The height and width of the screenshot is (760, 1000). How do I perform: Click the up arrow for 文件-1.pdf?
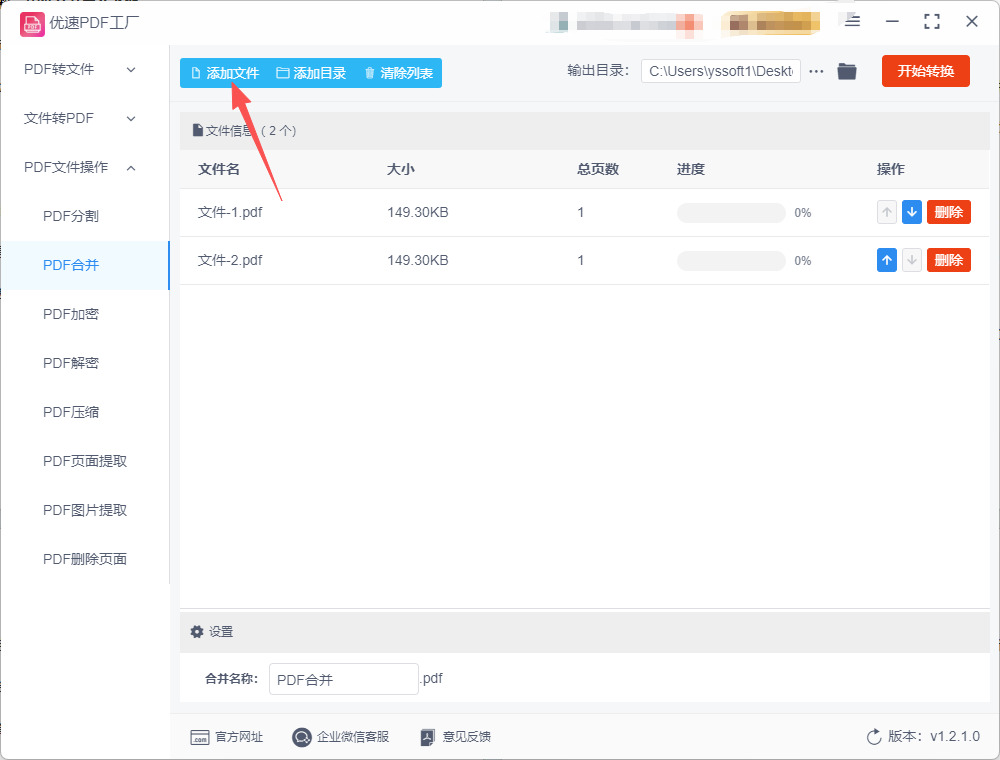click(886, 212)
